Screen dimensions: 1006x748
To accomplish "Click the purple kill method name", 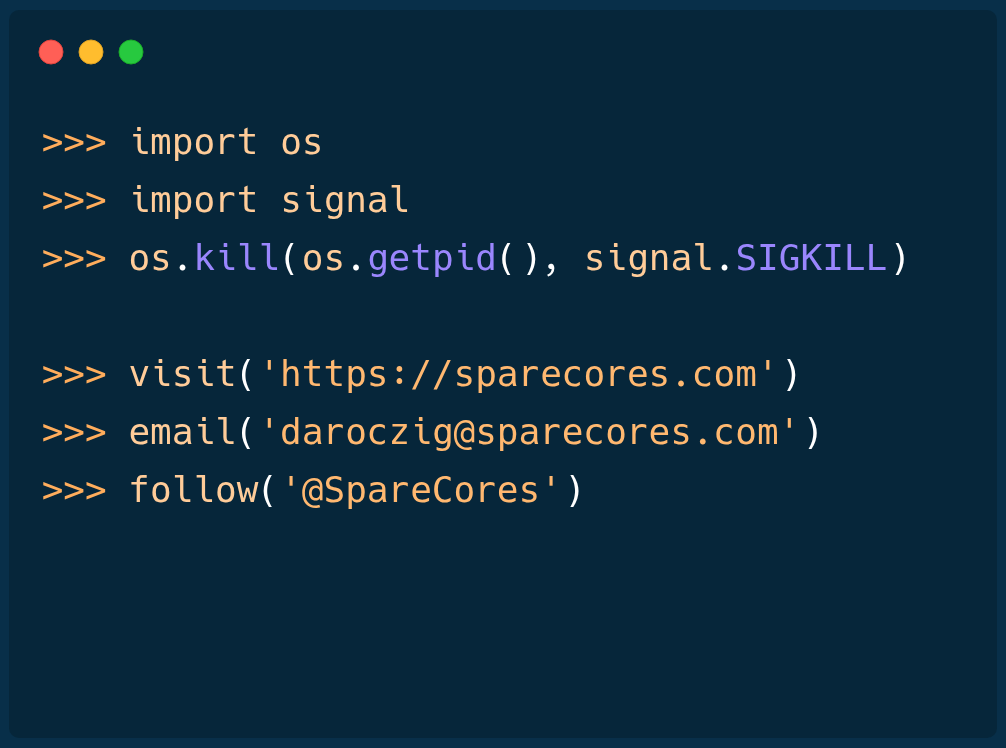I will tap(237, 258).
